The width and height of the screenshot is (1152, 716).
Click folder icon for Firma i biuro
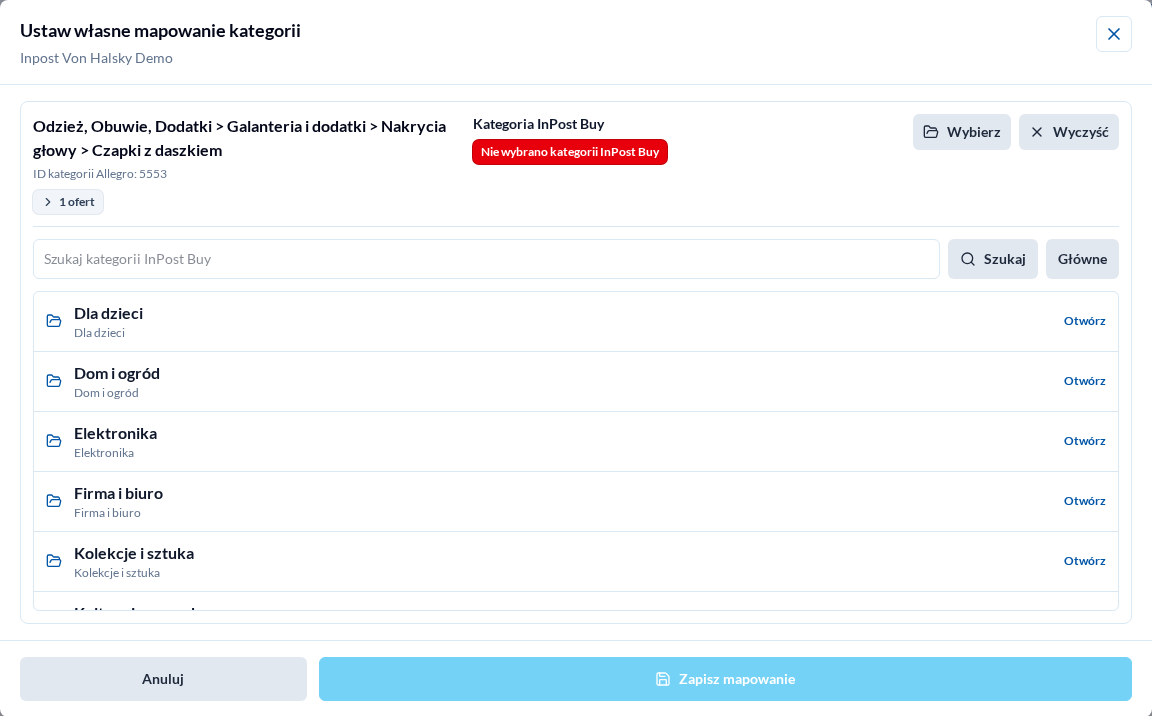point(54,501)
